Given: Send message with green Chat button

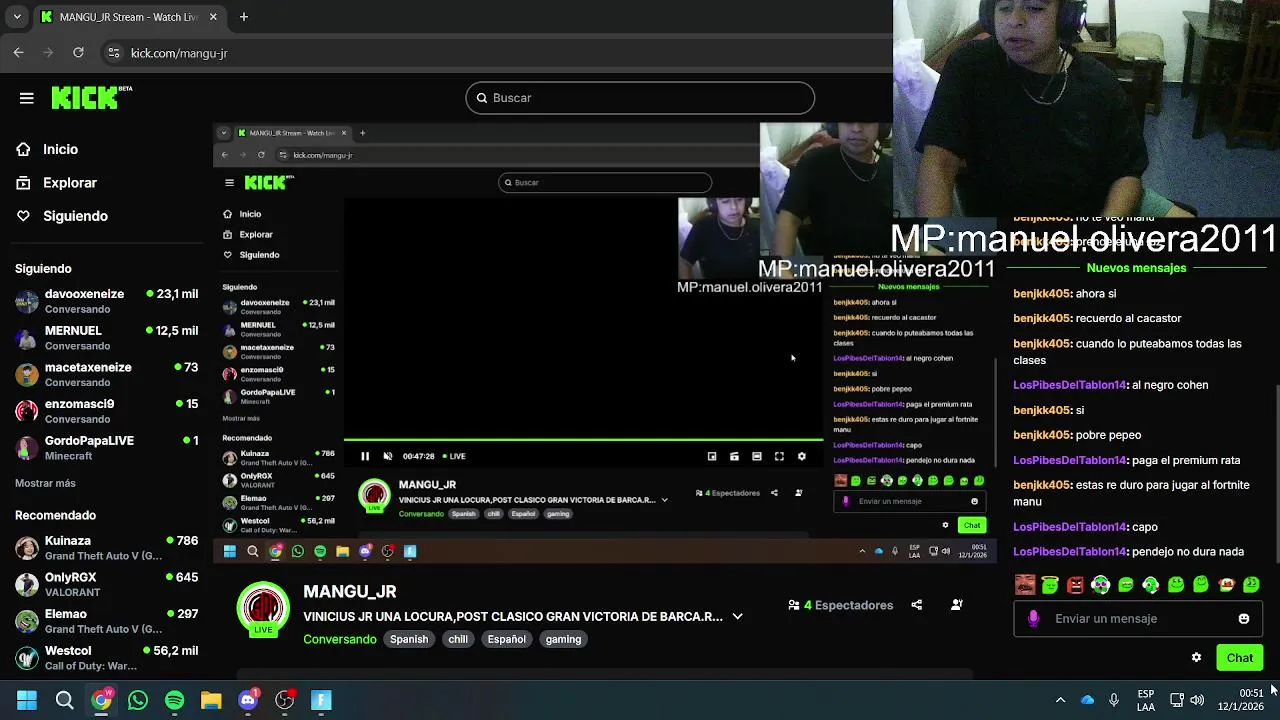Looking at the screenshot, I should (x=1240, y=658).
